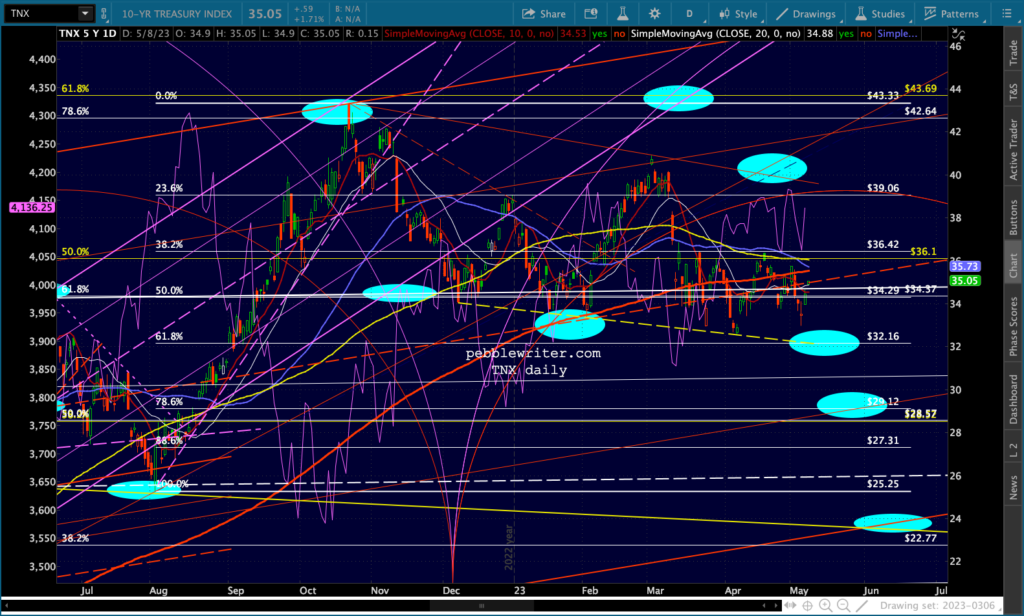The width and height of the screenshot is (1024, 616).
Task: Click the bottom horizontal chart scrollbar thumb
Action: pos(481,606)
